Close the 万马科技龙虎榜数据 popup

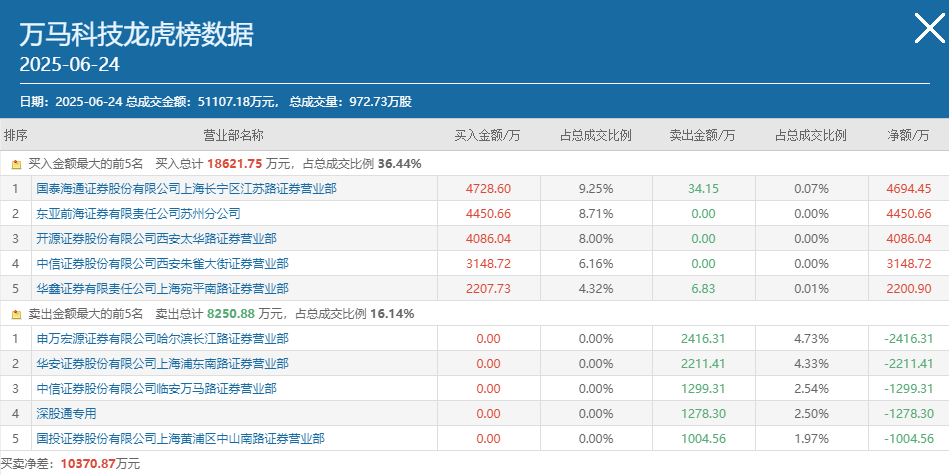930,28
